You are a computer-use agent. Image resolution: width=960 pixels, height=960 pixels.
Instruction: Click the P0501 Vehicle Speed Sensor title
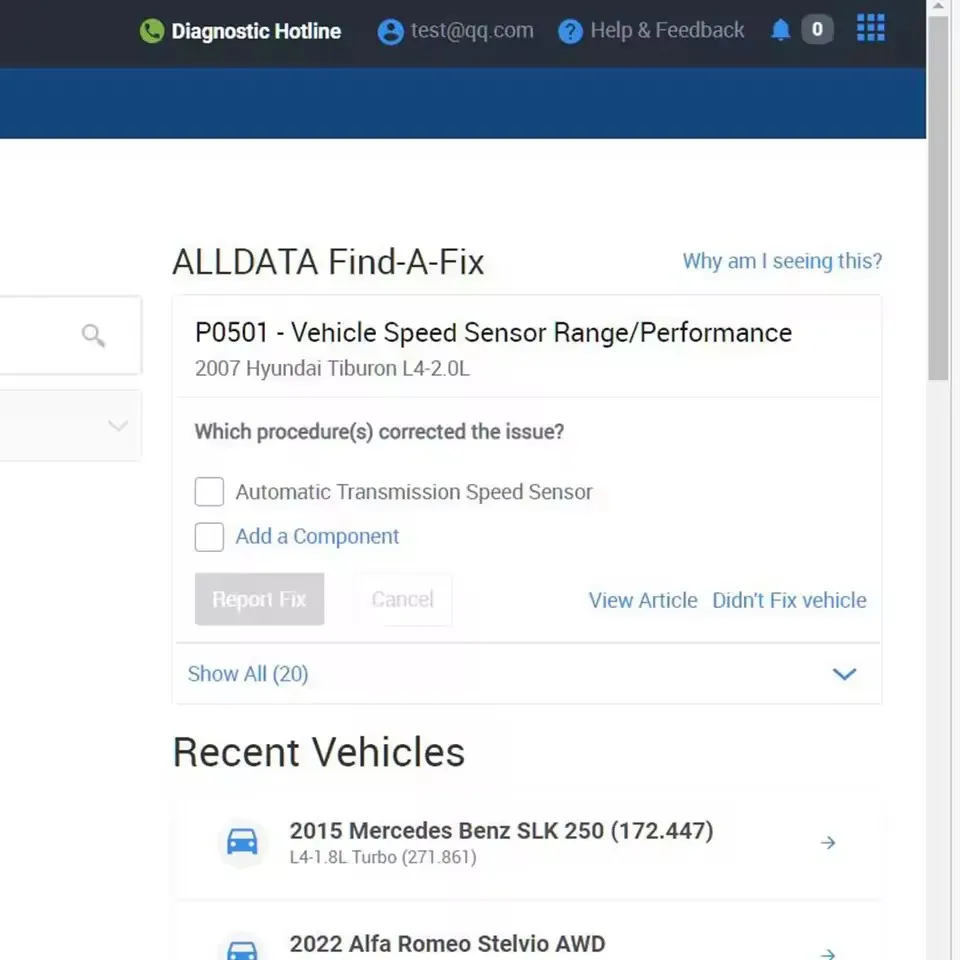pos(493,332)
